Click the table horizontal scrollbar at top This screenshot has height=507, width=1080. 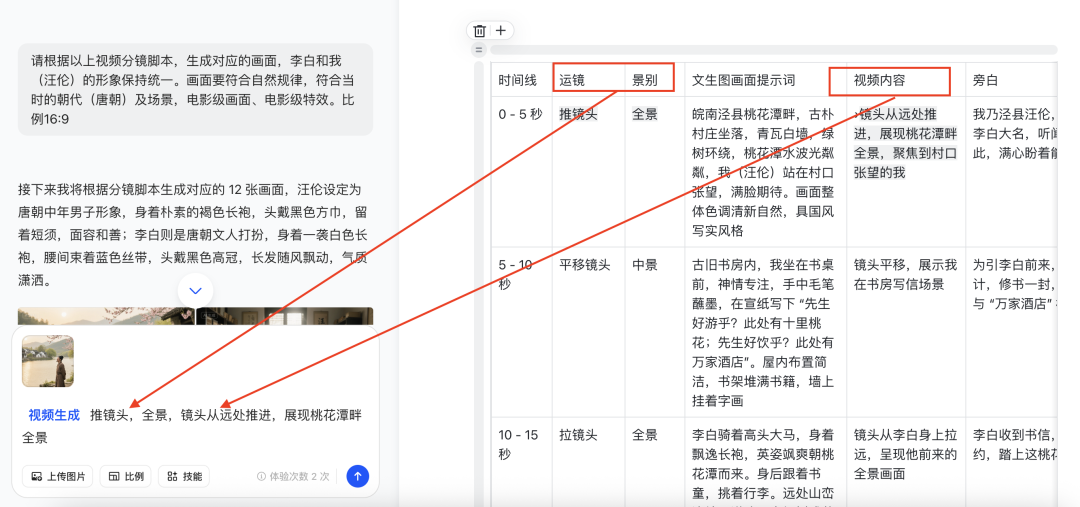tap(773, 50)
